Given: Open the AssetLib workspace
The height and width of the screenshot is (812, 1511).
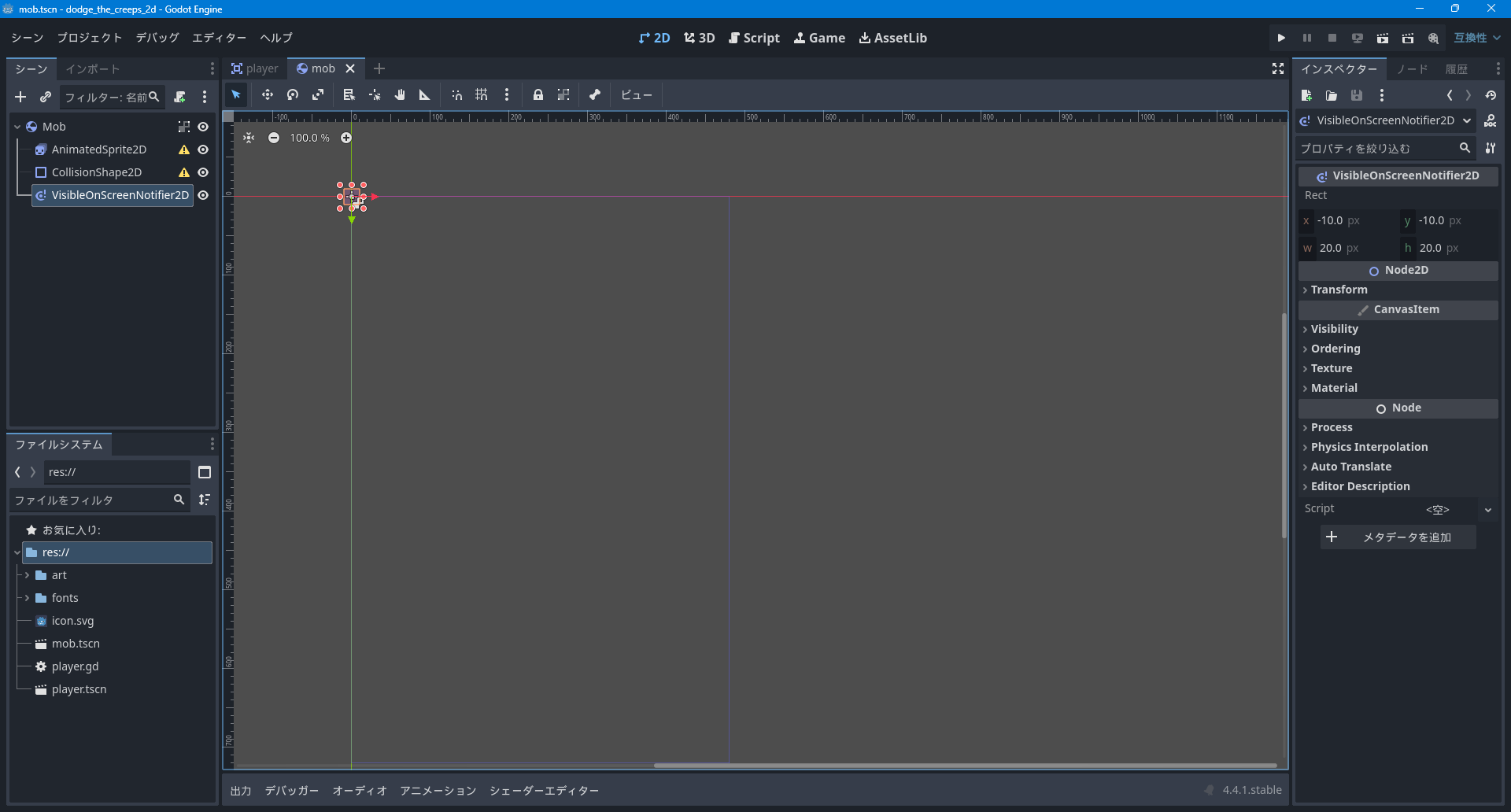Looking at the screenshot, I should tap(893, 38).
